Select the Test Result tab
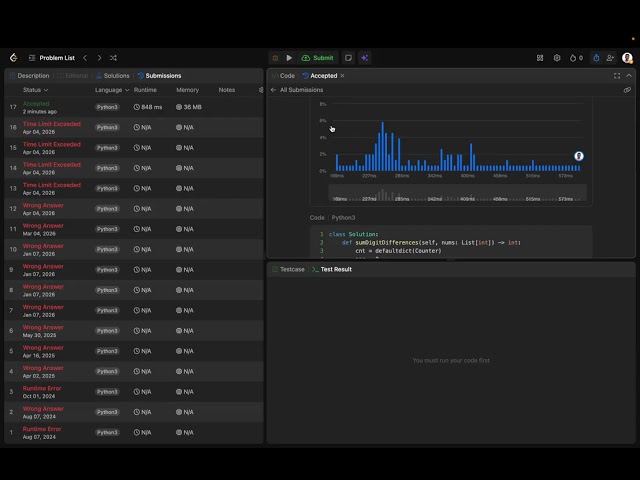 (x=332, y=269)
